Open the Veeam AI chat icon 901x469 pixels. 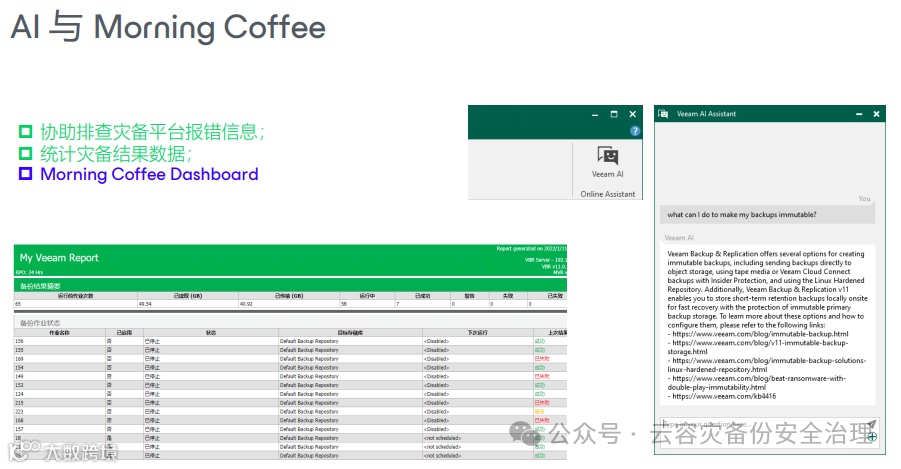607,155
